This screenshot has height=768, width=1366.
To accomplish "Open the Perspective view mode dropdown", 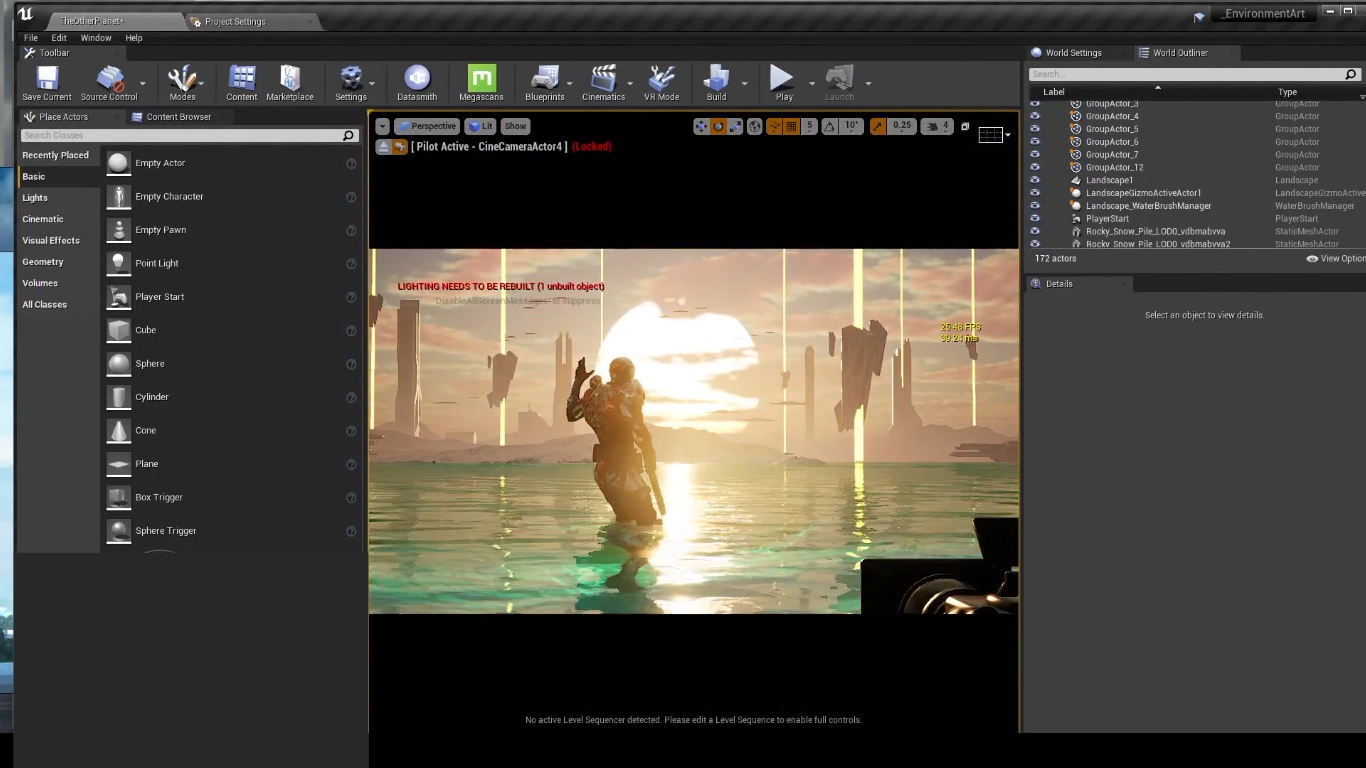I will (x=427, y=126).
